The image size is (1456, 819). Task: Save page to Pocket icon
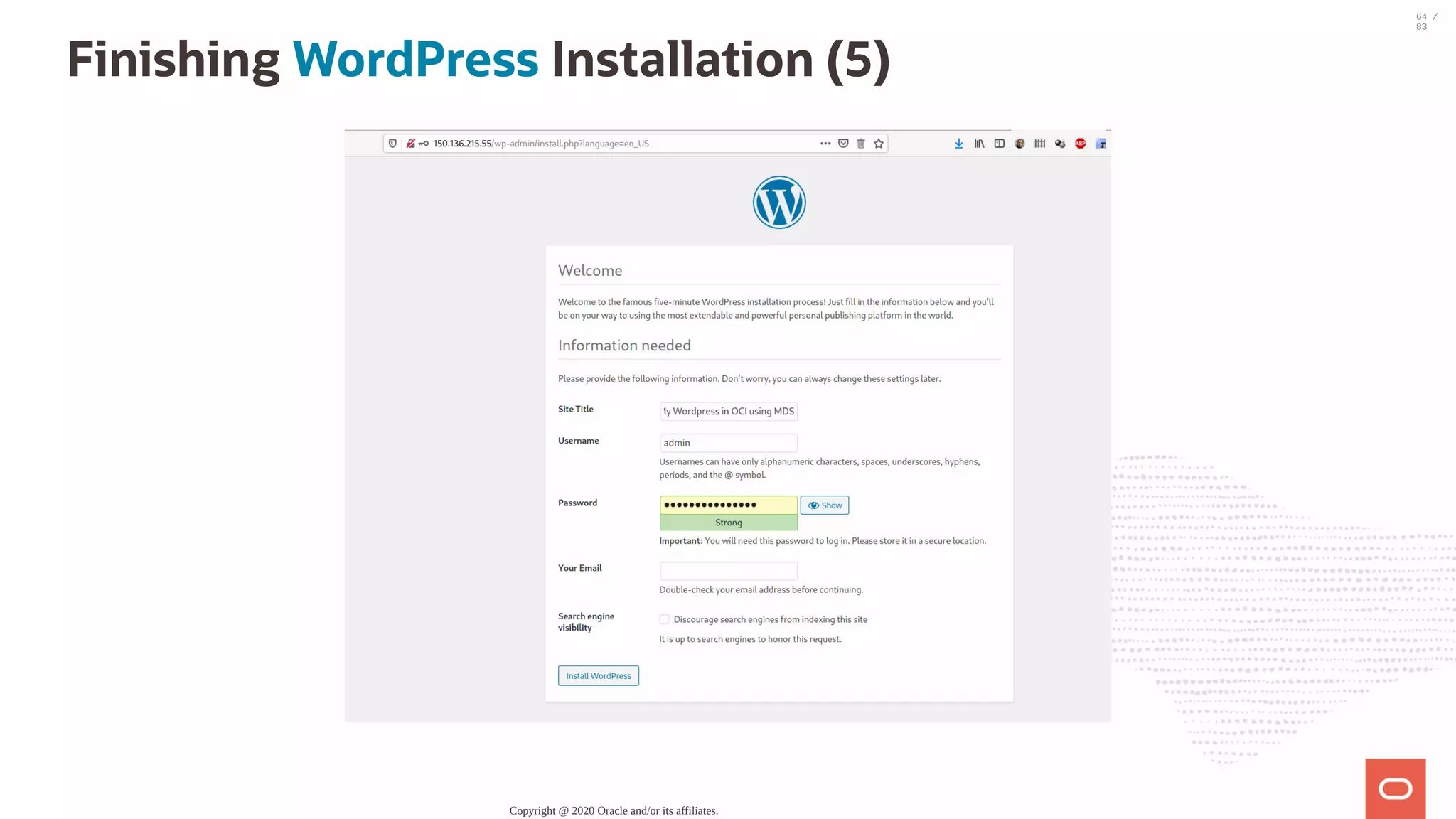pyautogui.click(x=843, y=144)
